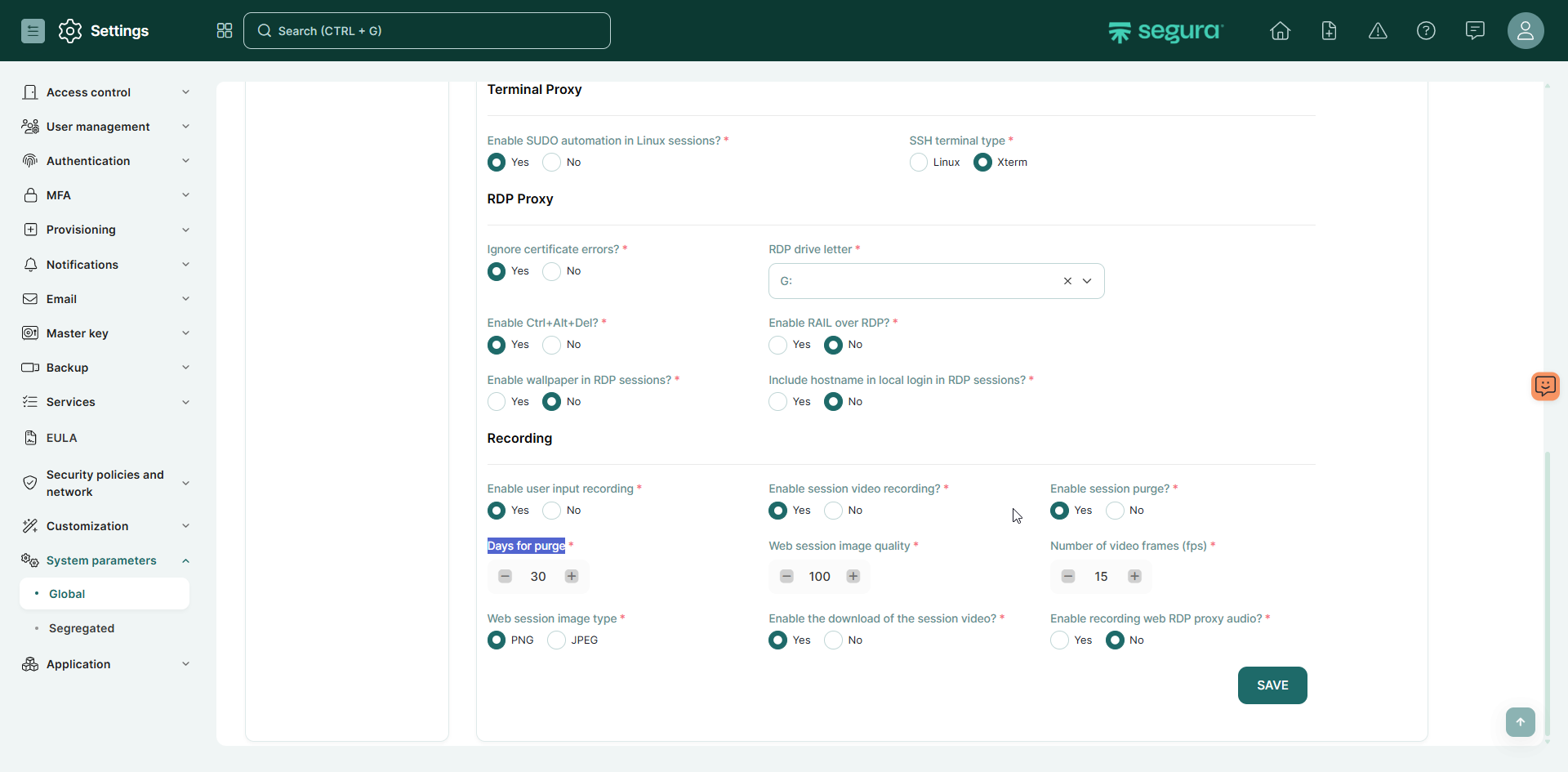Click the scroll-to-top arrow button
The image size is (1568, 772).
[x=1520, y=722]
